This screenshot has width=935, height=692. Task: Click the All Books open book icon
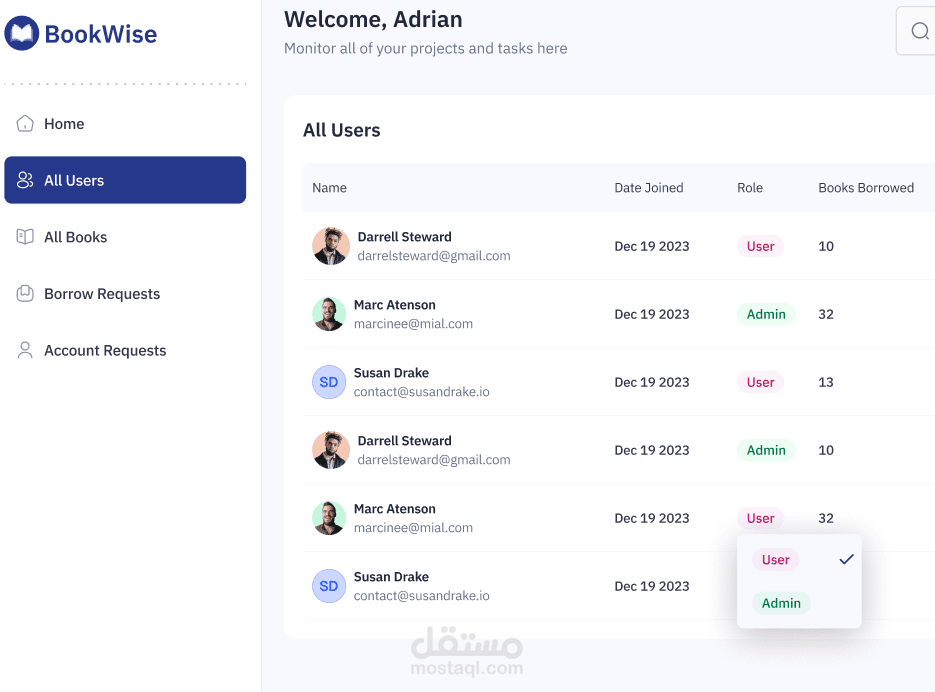click(x=25, y=237)
